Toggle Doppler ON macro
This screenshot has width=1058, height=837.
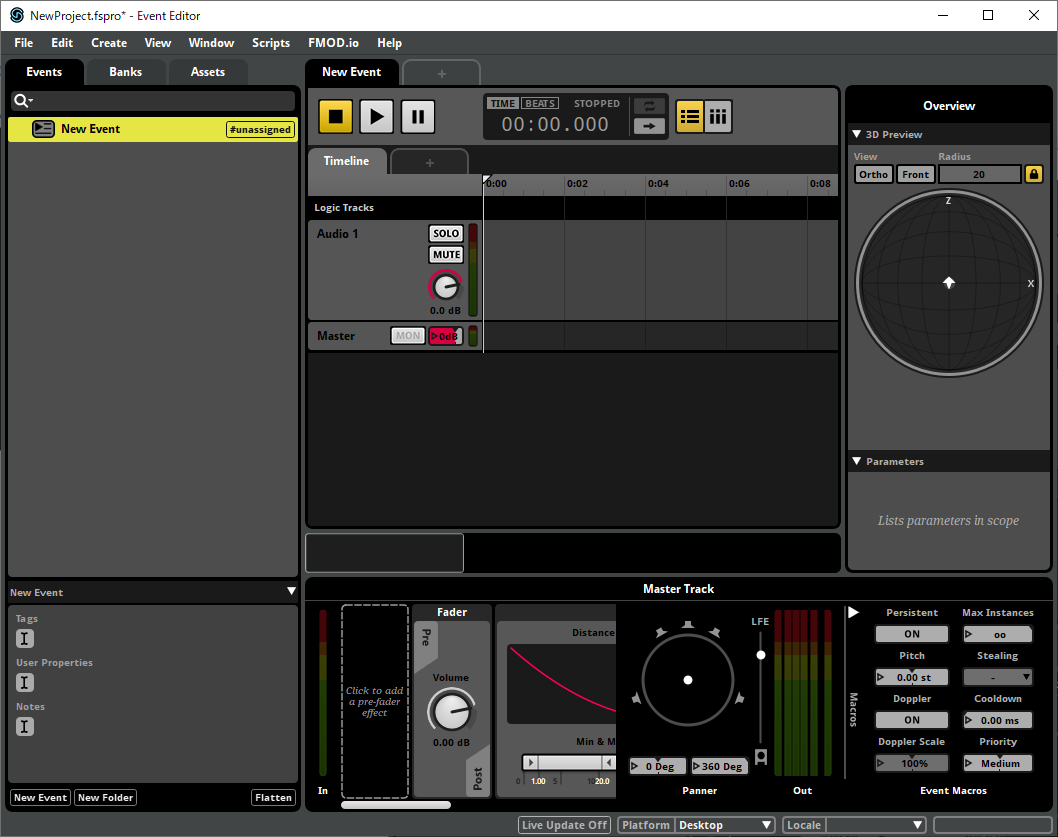tap(912, 720)
